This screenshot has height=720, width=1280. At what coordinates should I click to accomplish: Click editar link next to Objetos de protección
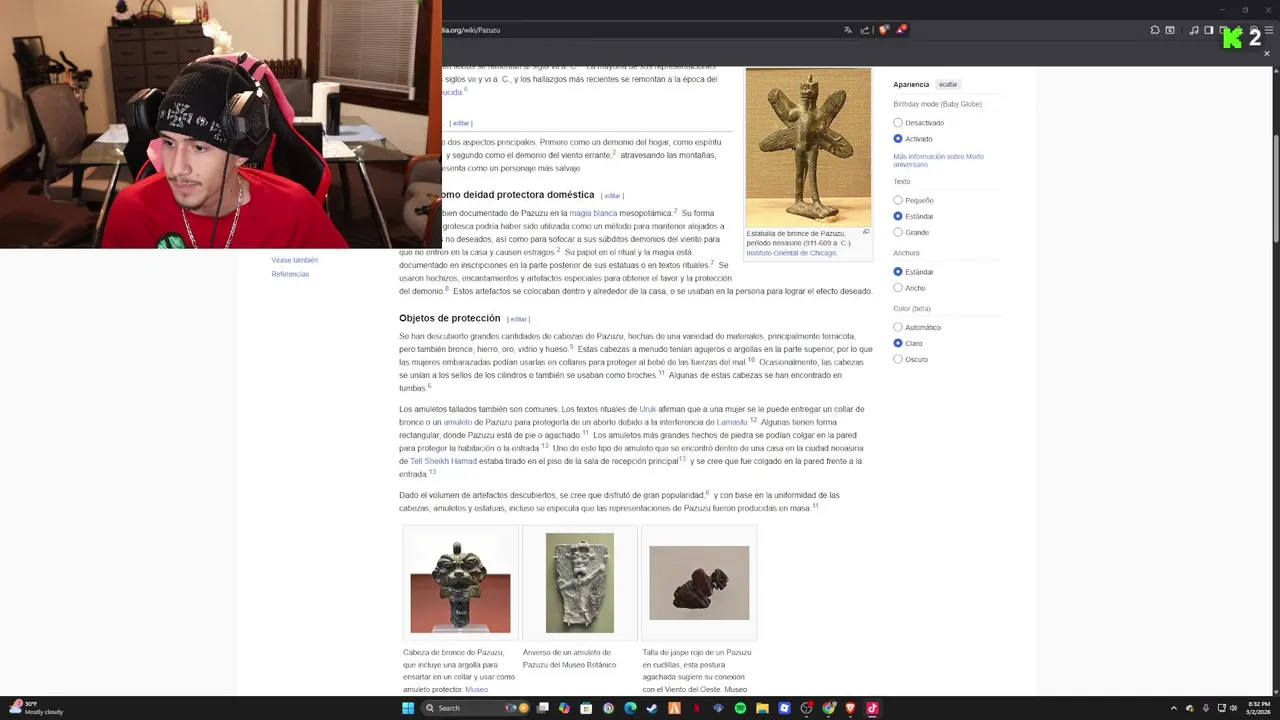(518, 319)
